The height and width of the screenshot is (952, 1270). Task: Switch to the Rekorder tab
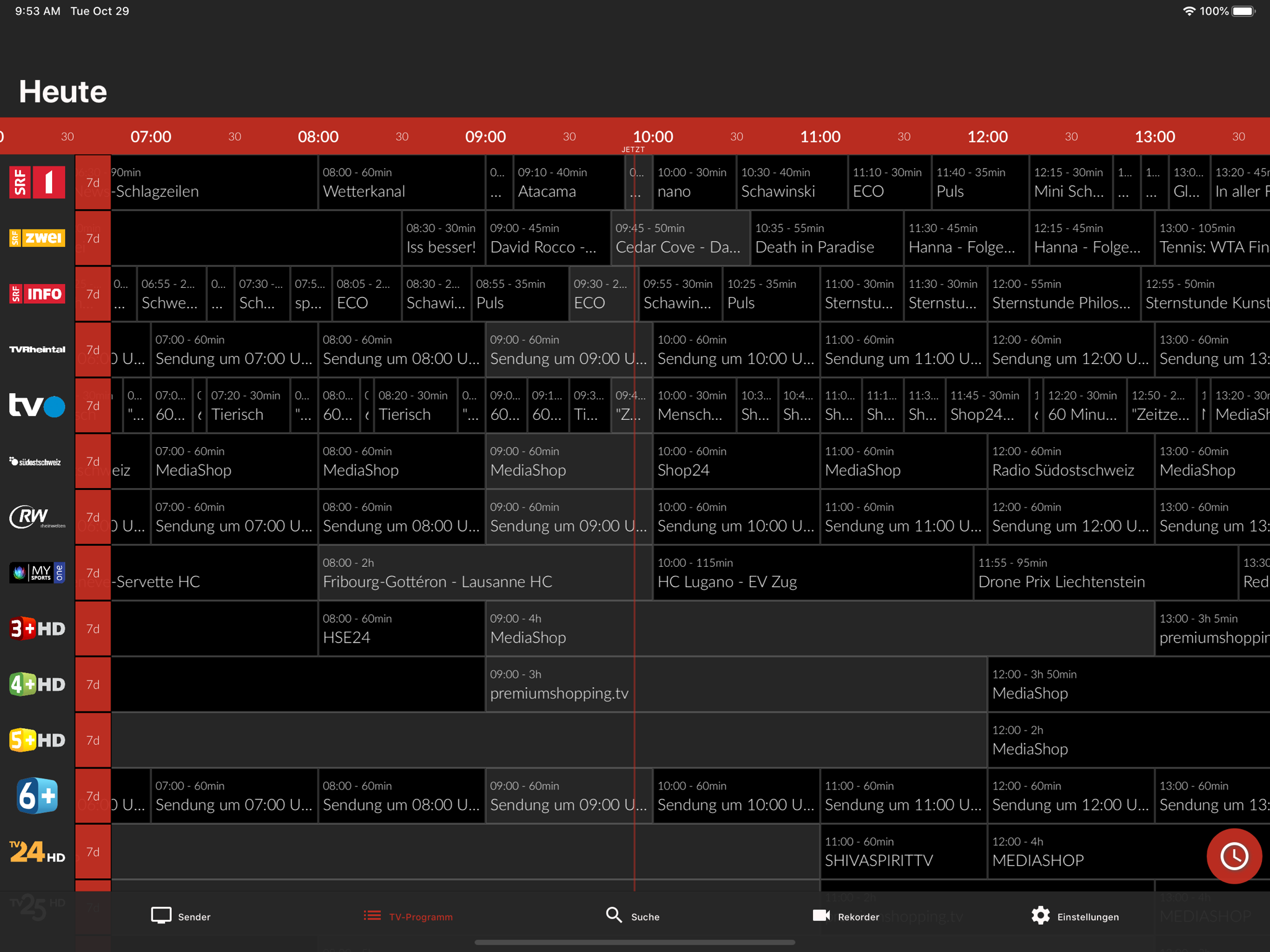point(846,916)
